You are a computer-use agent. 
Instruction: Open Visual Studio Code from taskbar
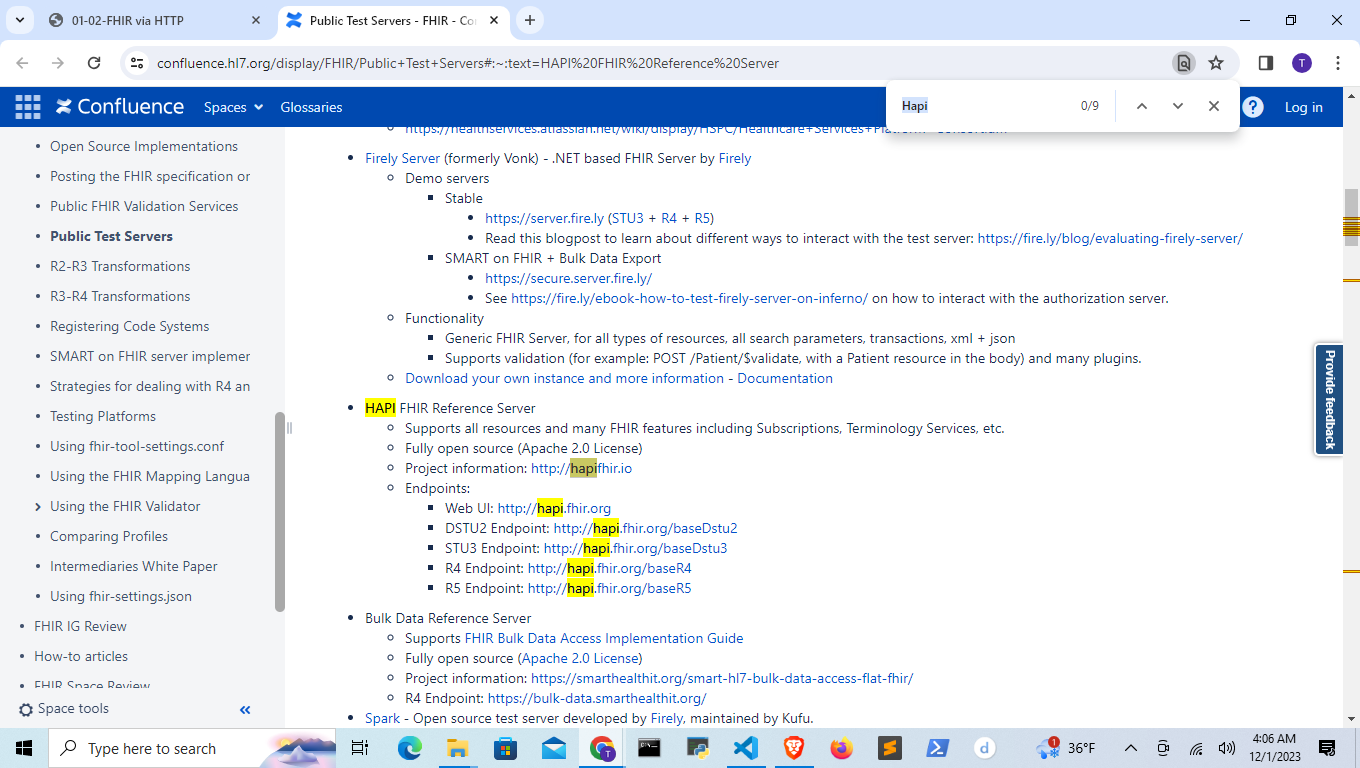[x=746, y=748]
